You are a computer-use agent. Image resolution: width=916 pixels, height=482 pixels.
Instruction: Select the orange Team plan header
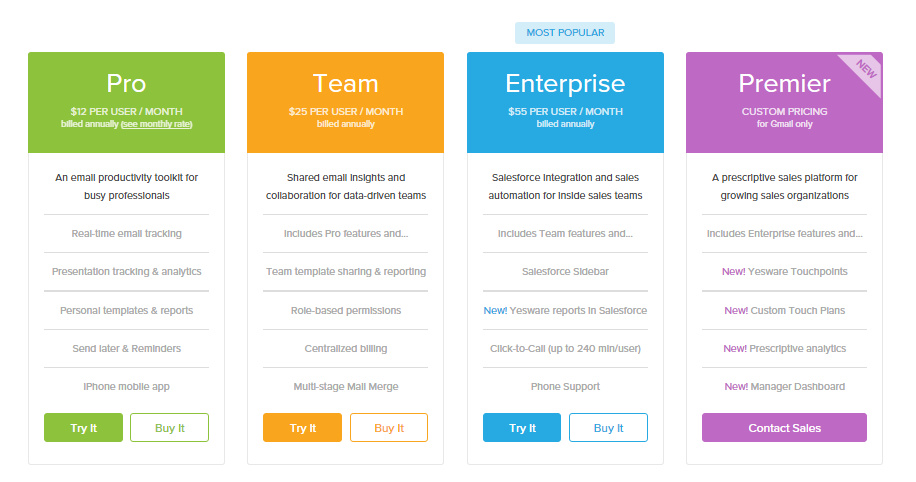pyautogui.click(x=345, y=102)
